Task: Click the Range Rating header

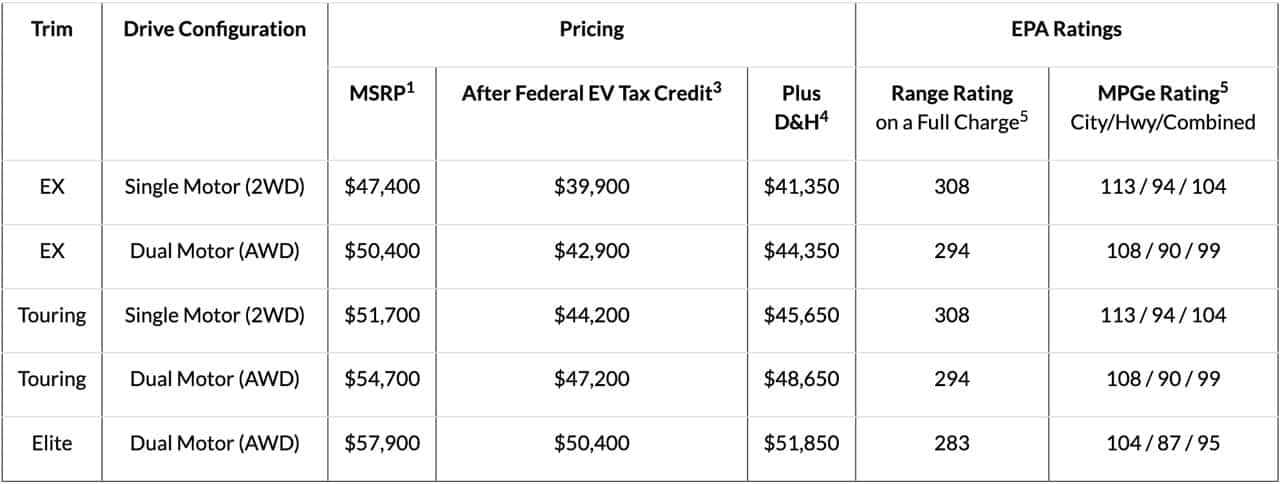Action: [x=952, y=107]
